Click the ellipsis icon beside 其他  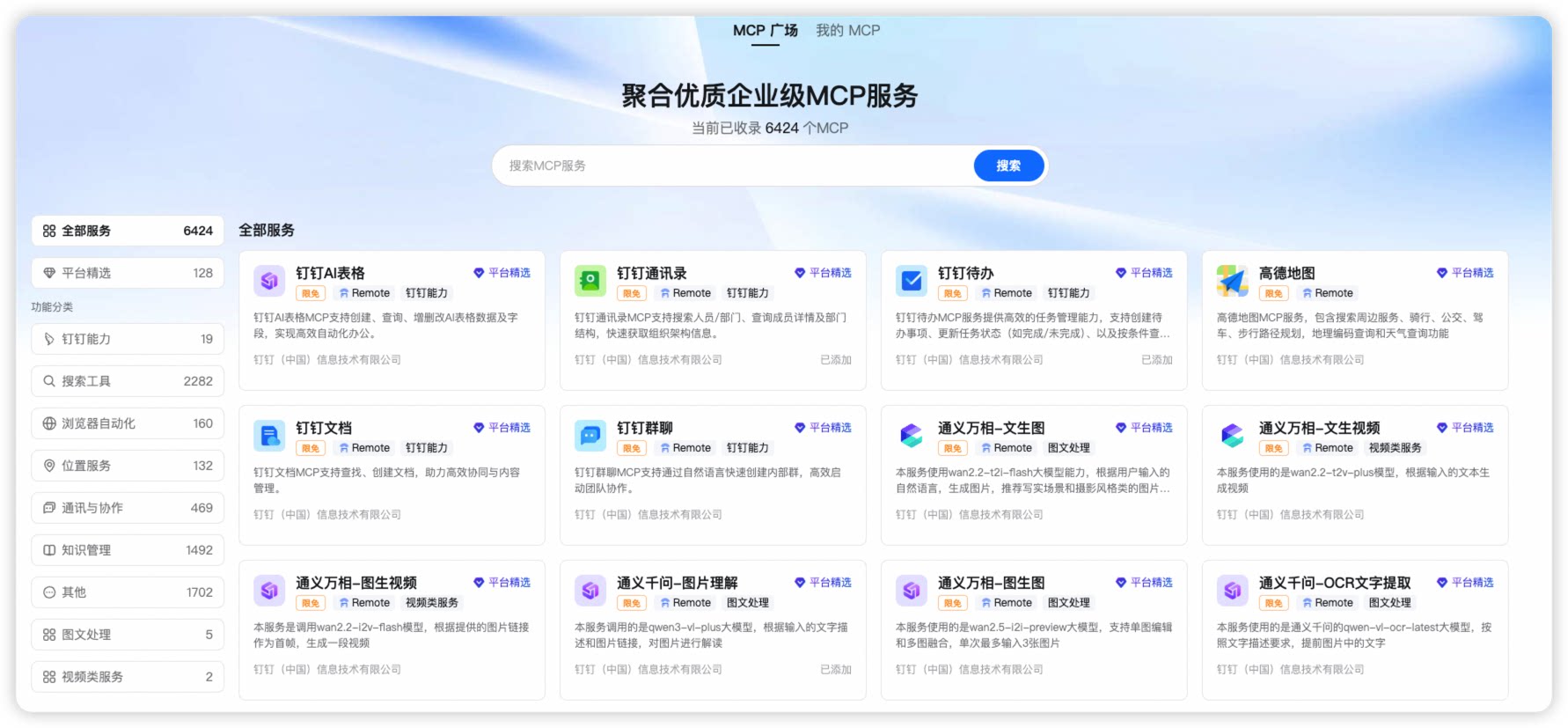tap(49, 592)
